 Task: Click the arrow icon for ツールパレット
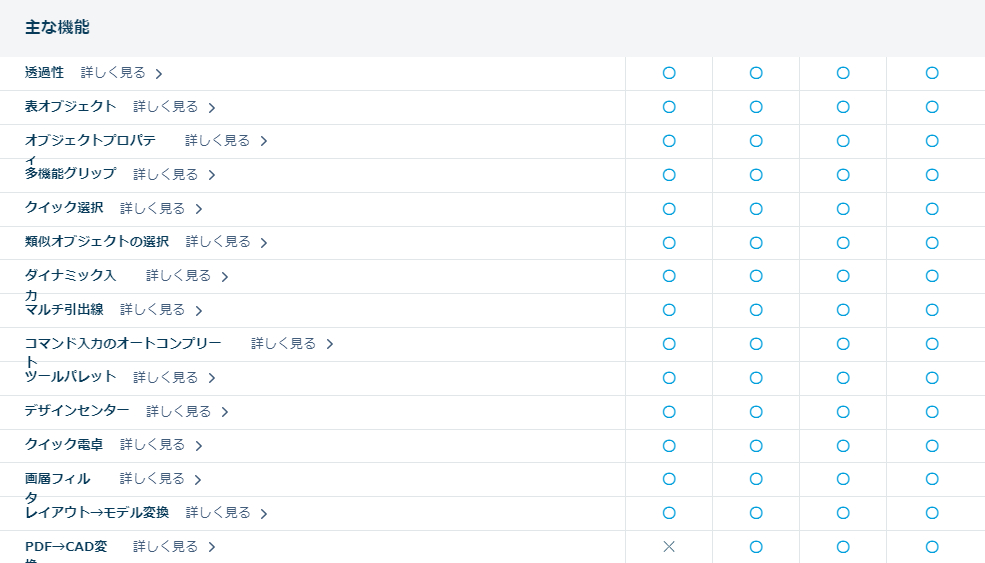pos(212,378)
